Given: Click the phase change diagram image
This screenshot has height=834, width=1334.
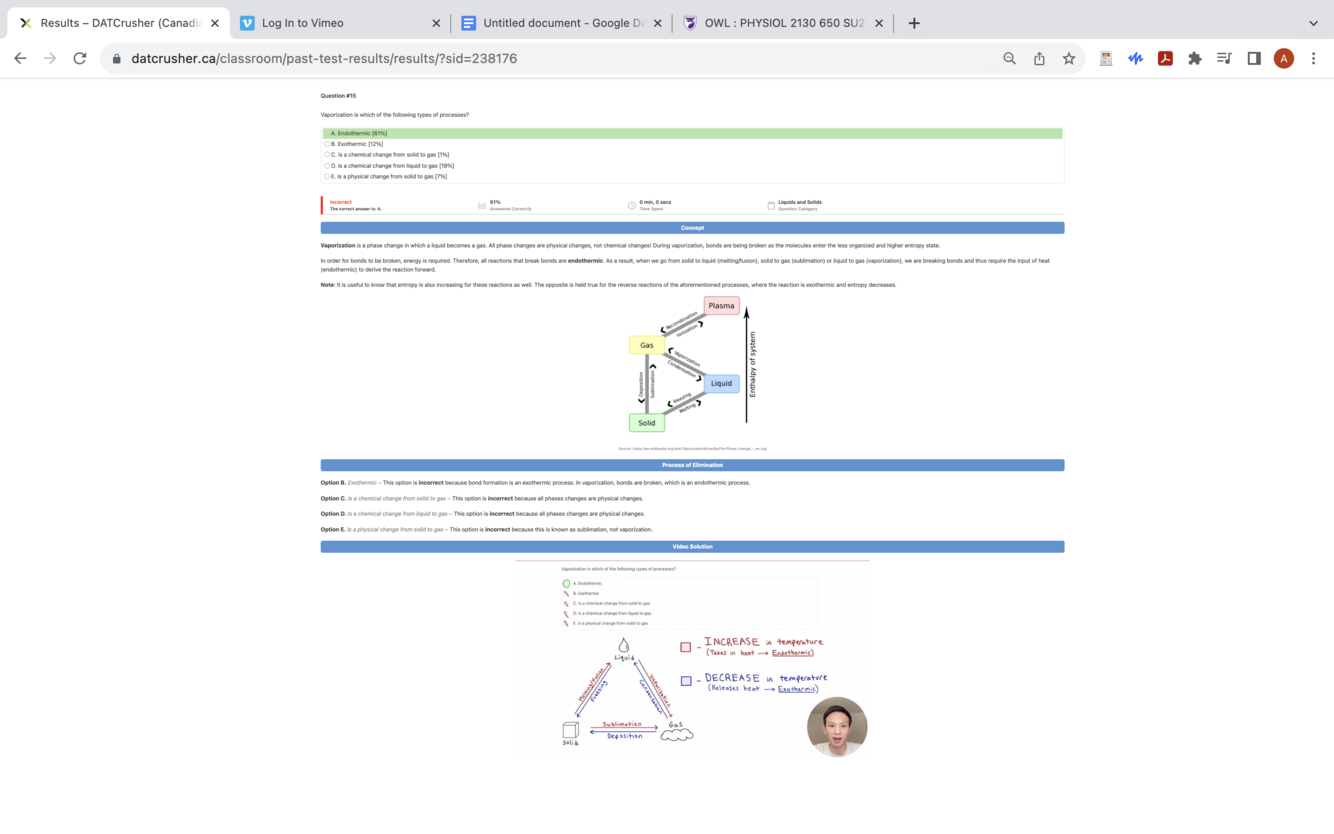Looking at the screenshot, I should [693, 365].
